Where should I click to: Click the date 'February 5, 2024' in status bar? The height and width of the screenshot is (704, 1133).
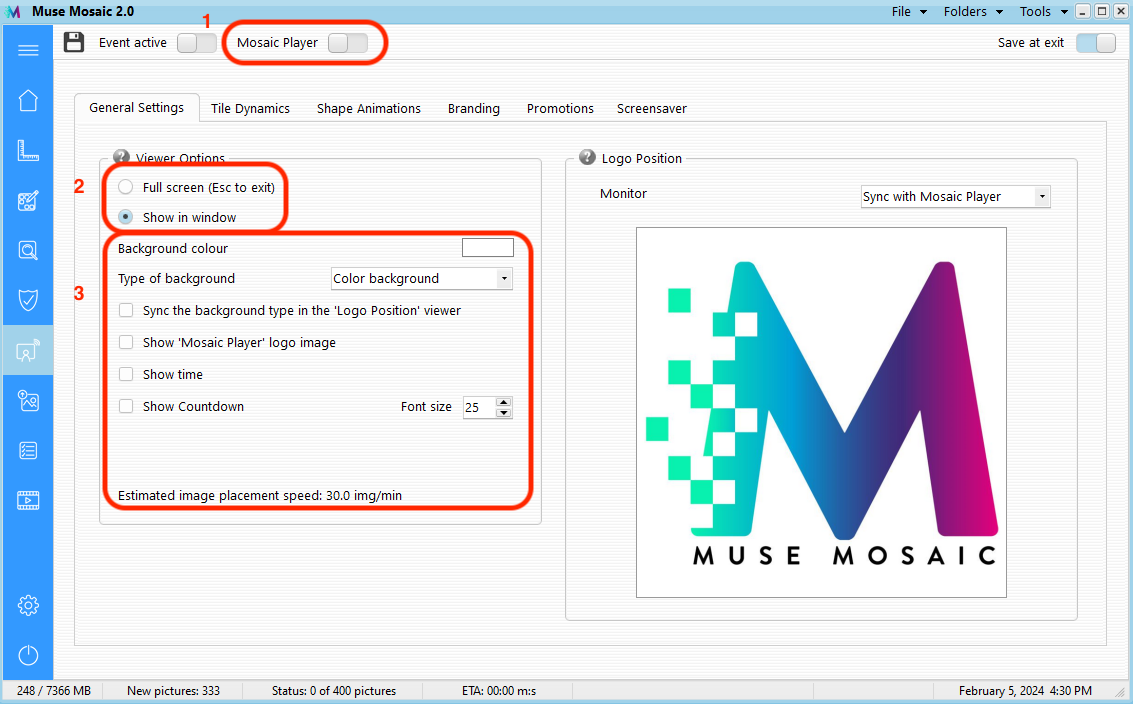point(1001,691)
